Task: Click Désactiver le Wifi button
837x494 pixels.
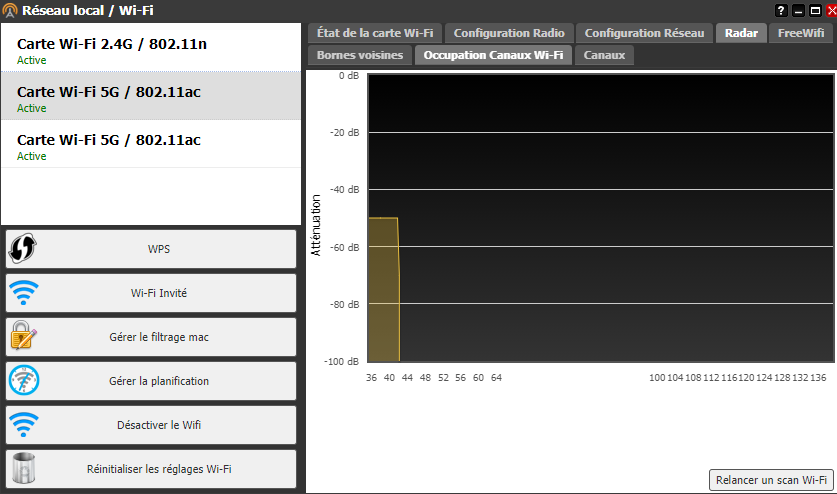Action: click(x=151, y=425)
